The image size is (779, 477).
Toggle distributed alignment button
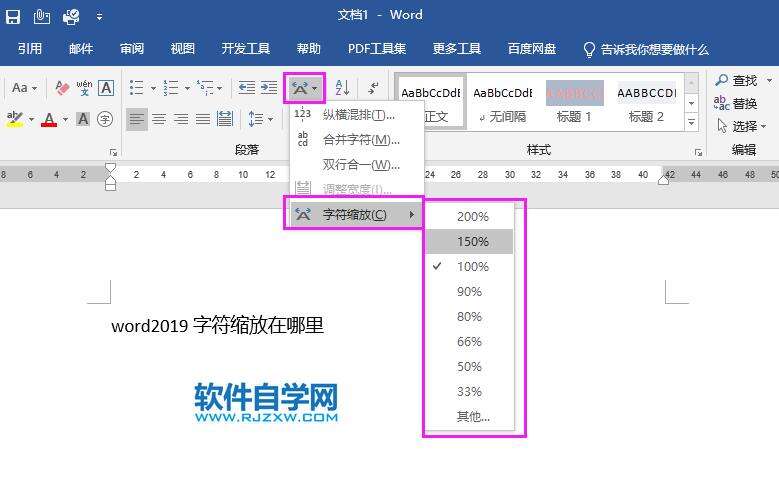click(x=225, y=119)
